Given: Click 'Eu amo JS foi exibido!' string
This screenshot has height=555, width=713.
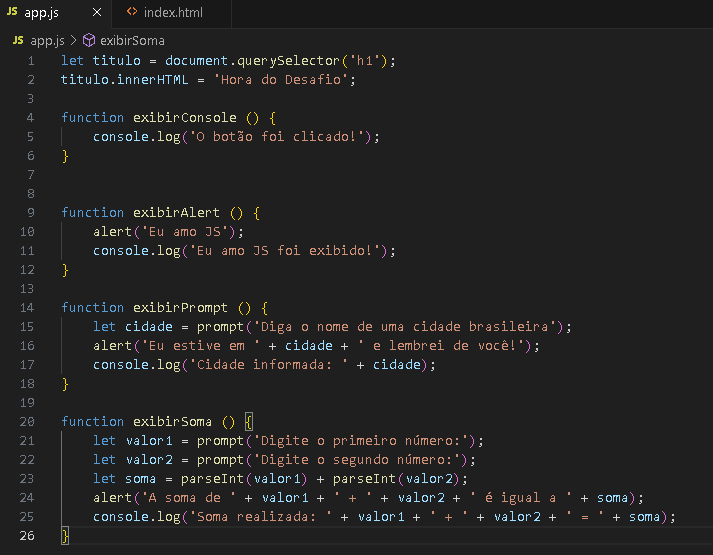Looking at the screenshot, I should (x=285, y=251).
